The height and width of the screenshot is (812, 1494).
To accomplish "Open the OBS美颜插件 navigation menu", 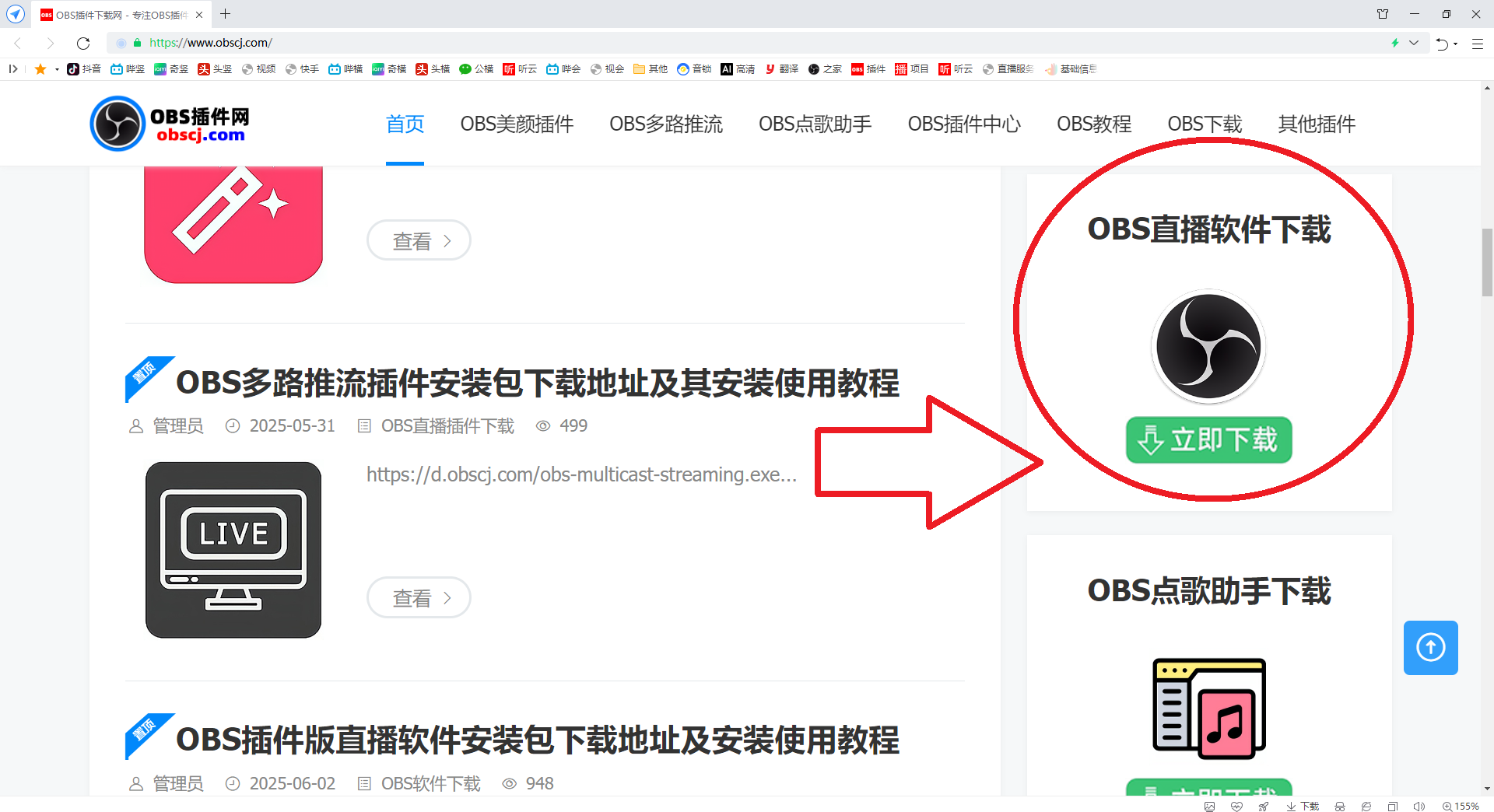I will point(517,124).
